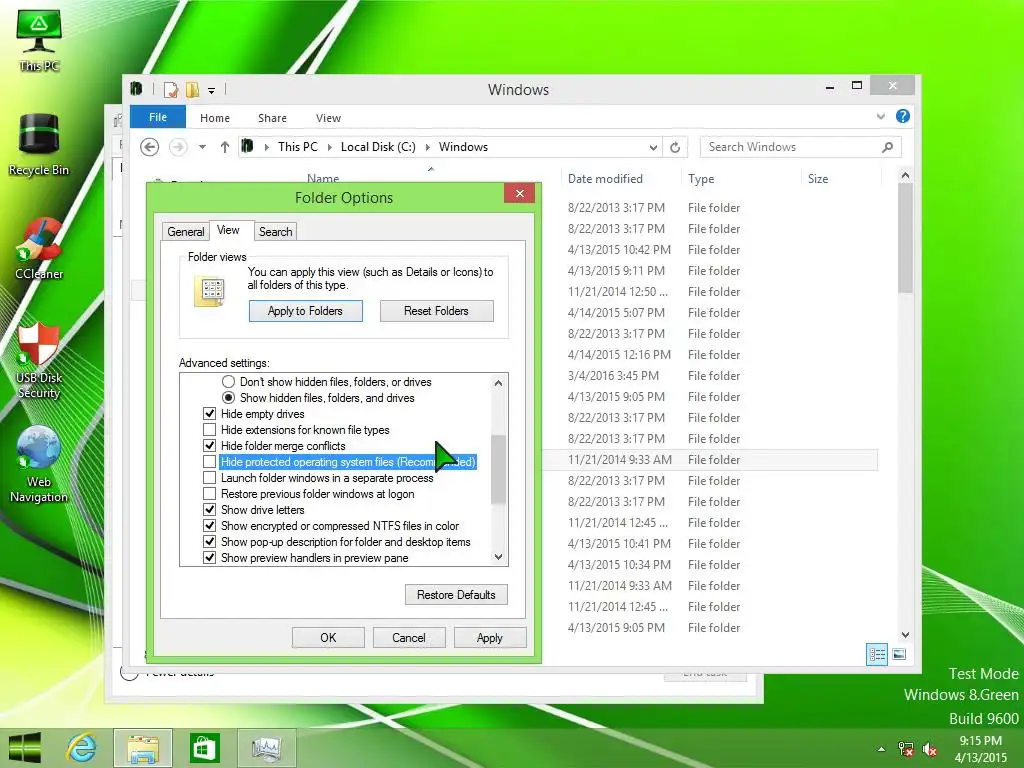Check Launch folder windows in separate process
The image size is (1024, 768).
click(210, 478)
